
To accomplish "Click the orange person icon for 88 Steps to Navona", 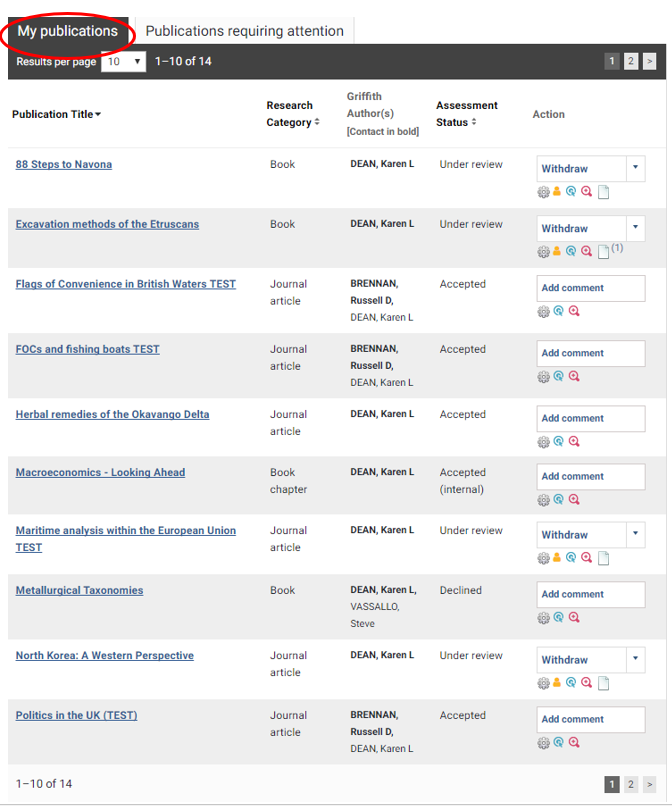I will [x=557, y=193].
